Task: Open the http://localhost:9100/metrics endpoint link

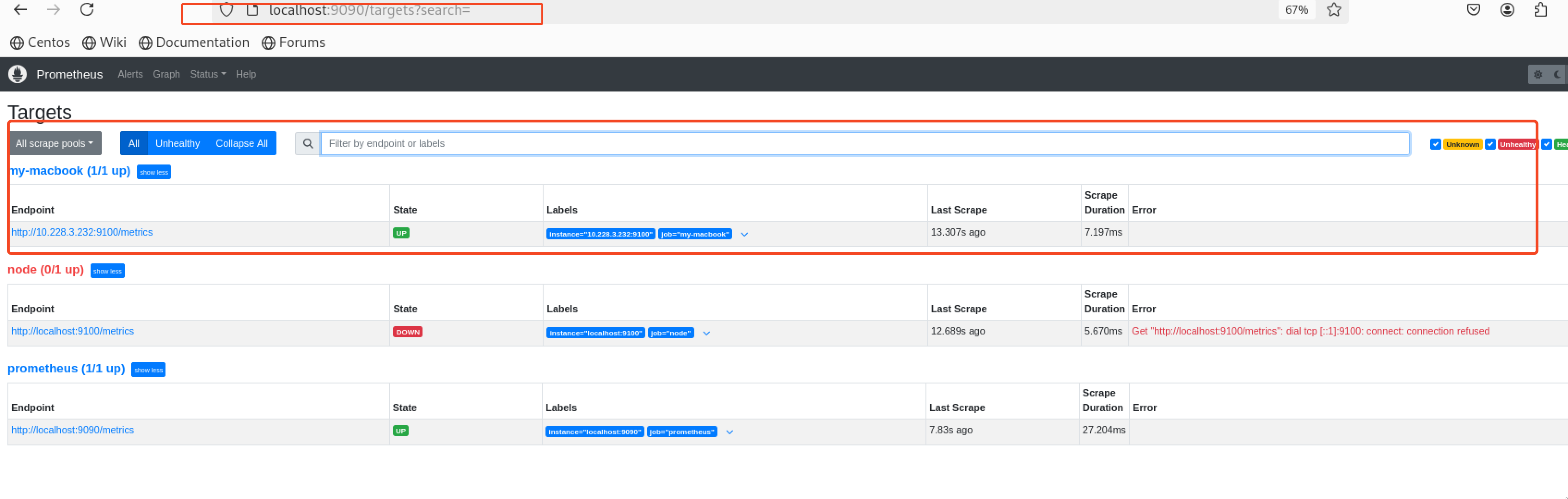Action: point(73,331)
